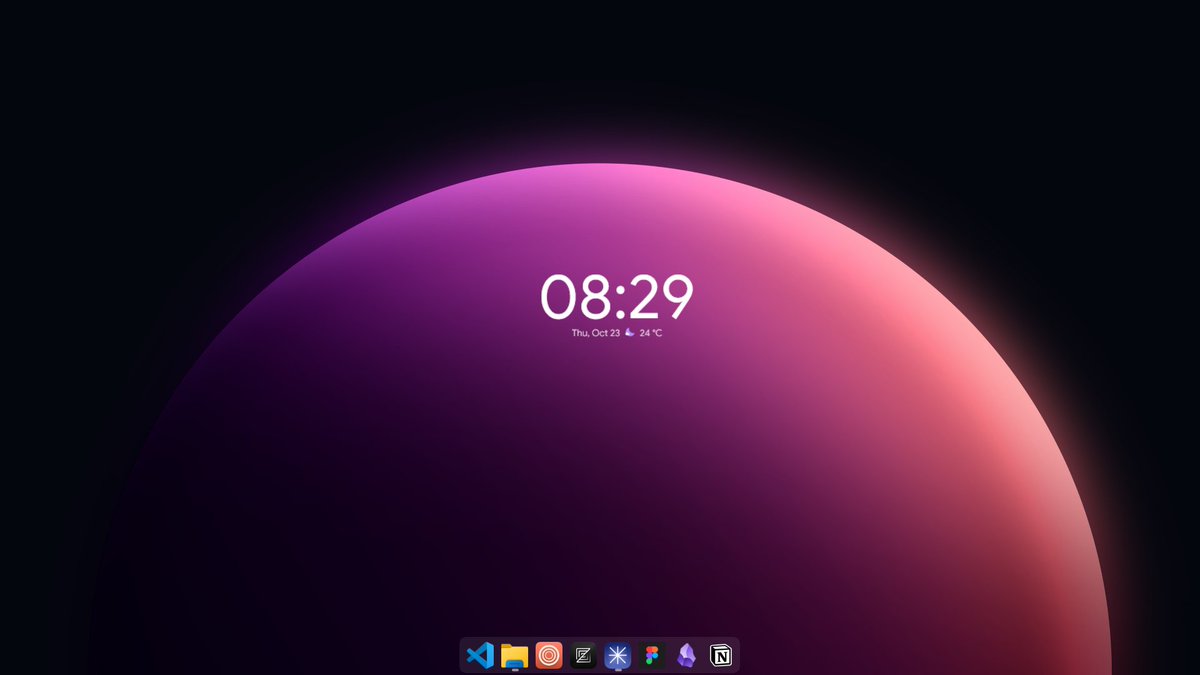Open the blue starburst app icon

pyautogui.click(x=618, y=655)
